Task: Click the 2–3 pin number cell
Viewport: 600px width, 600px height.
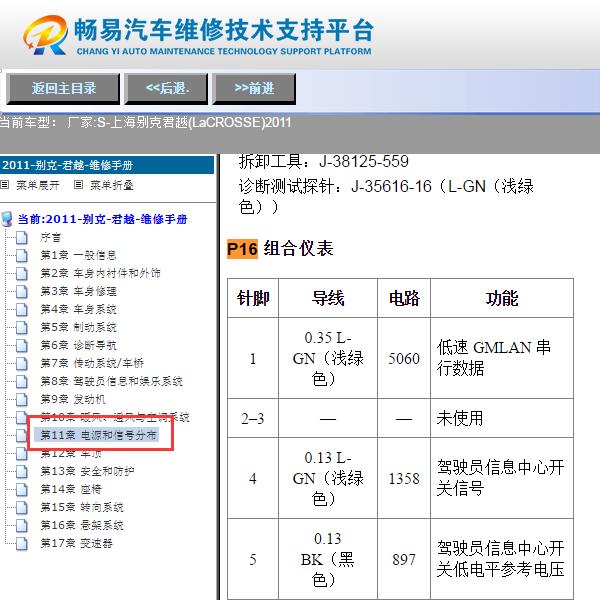Action: [253, 418]
